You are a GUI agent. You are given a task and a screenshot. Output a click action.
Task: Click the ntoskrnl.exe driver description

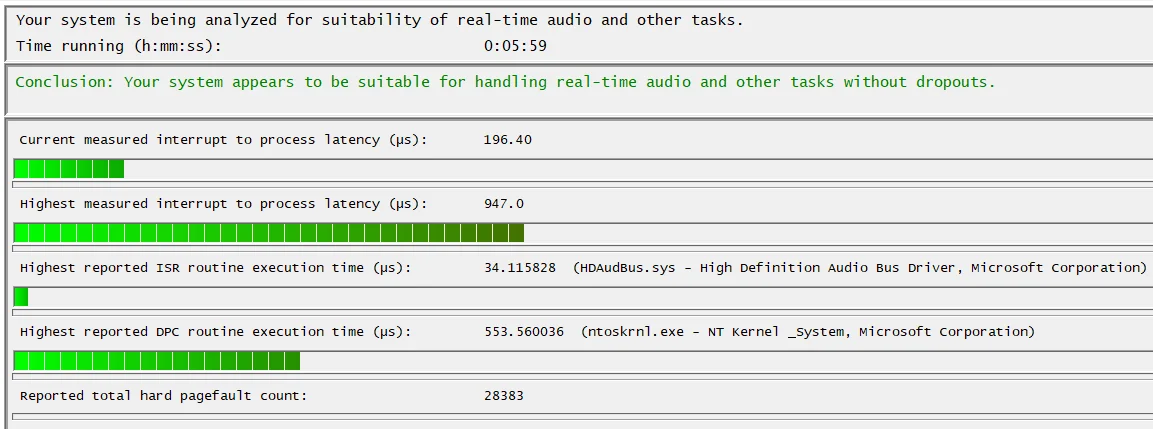point(807,331)
